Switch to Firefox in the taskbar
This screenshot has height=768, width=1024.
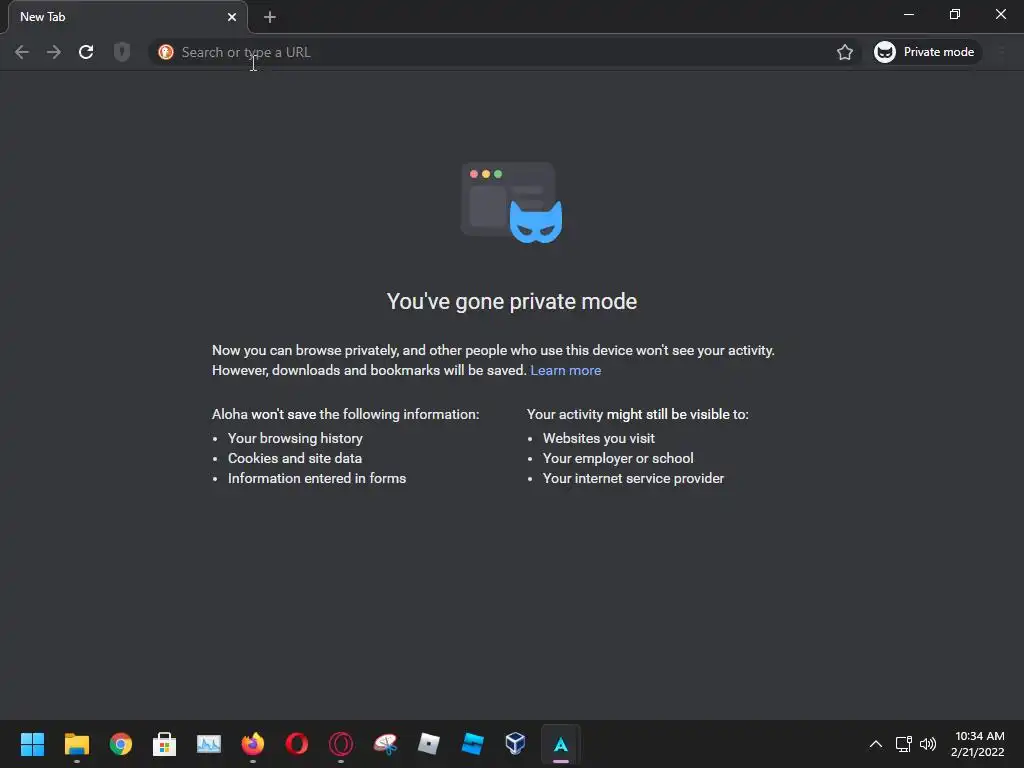point(253,744)
